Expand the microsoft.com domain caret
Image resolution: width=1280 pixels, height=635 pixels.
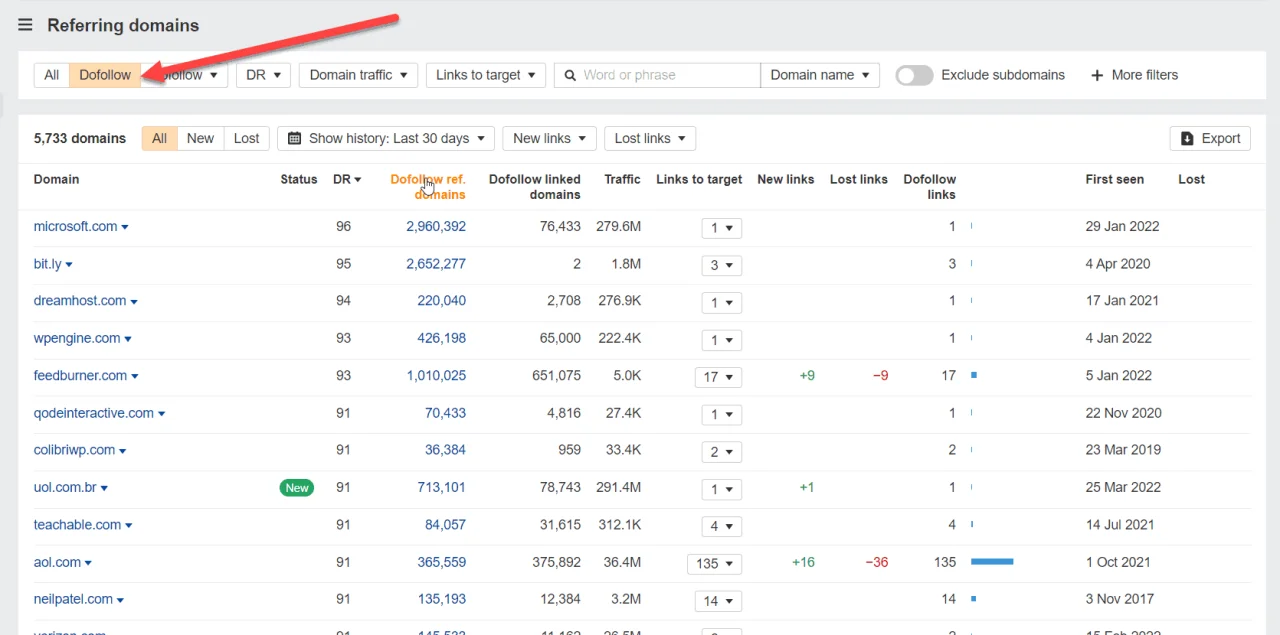pyautogui.click(x=125, y=226)
